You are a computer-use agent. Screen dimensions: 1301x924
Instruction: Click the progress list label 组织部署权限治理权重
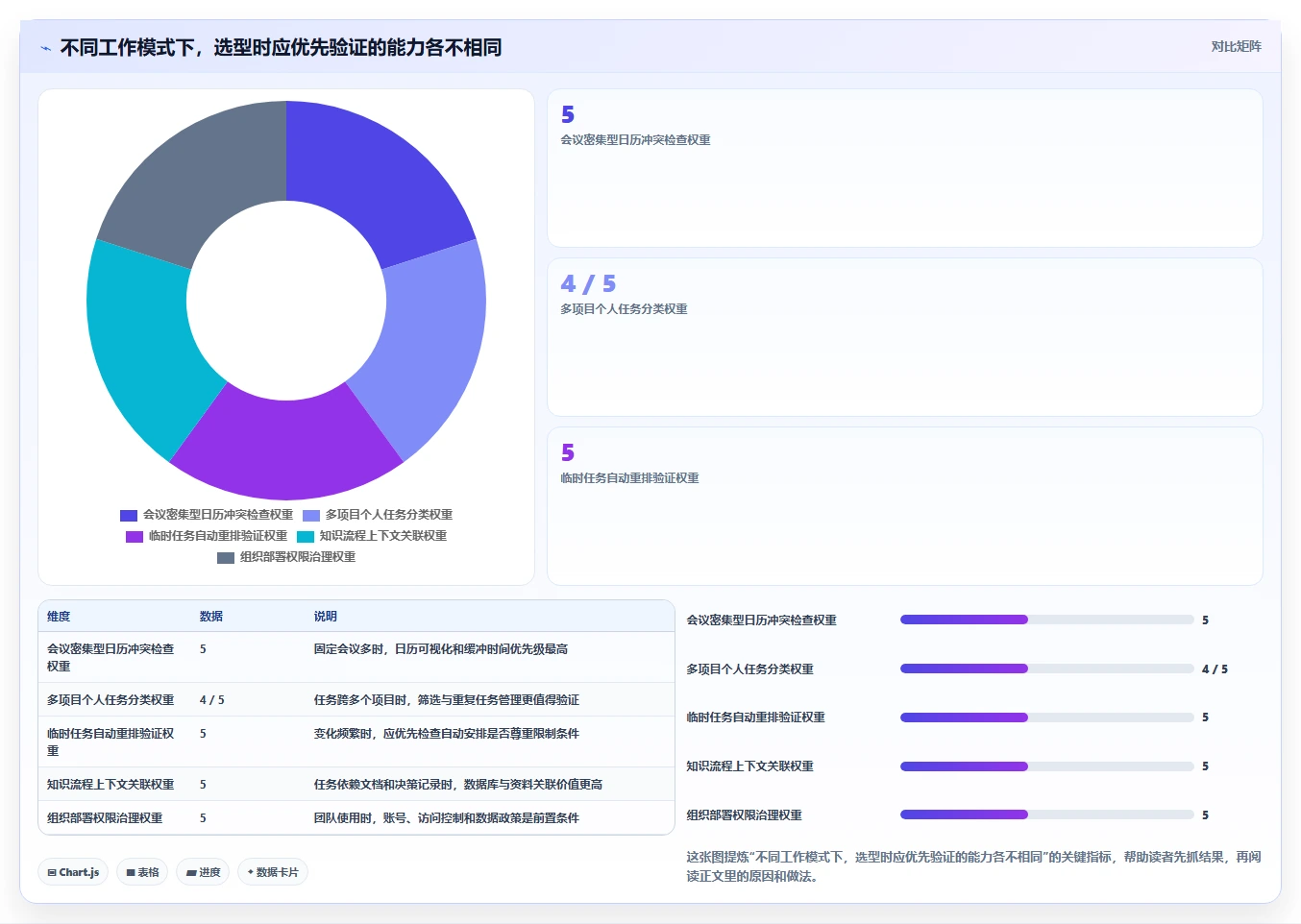click(744, 815)
